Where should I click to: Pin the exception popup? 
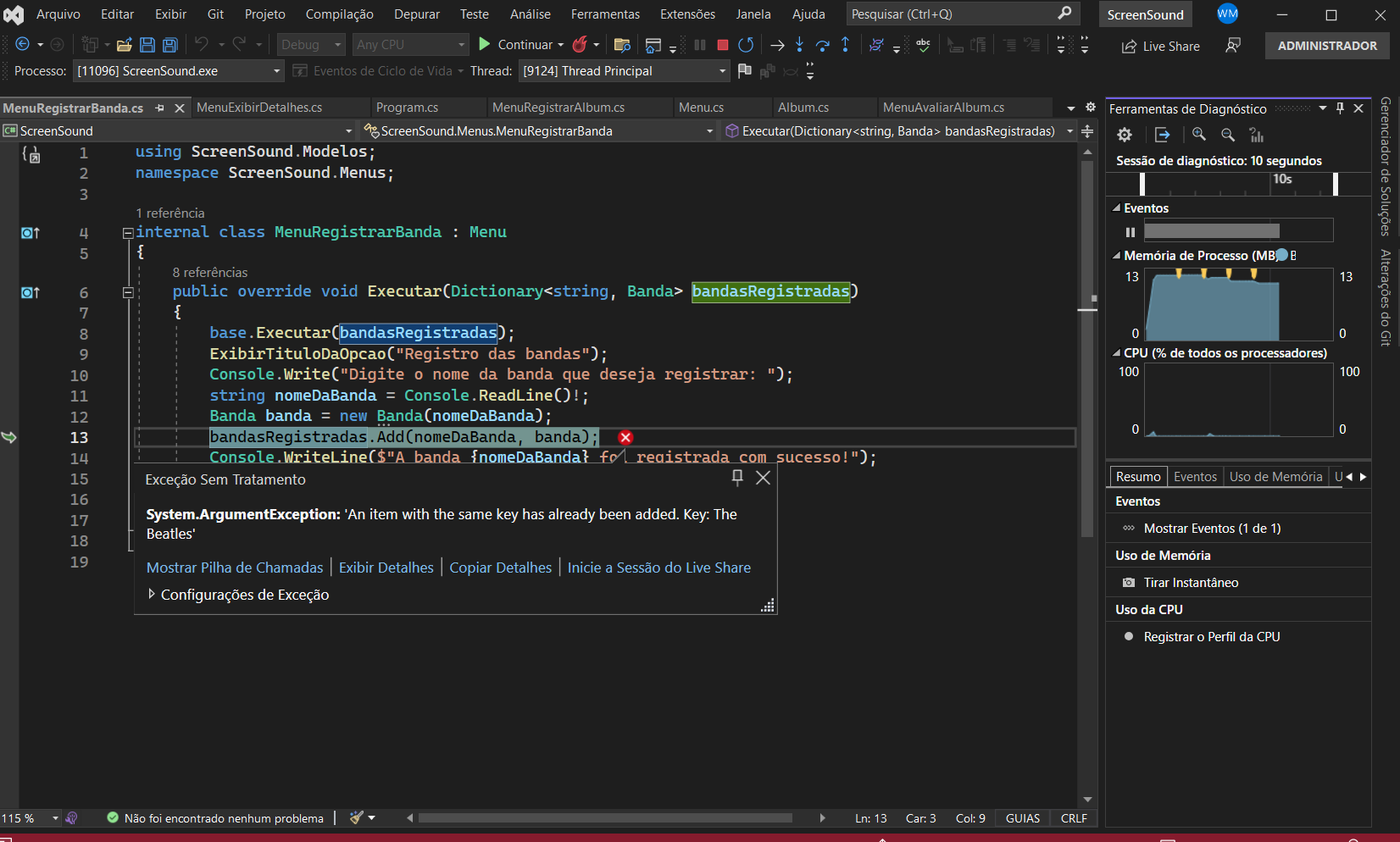coord(737,478)
